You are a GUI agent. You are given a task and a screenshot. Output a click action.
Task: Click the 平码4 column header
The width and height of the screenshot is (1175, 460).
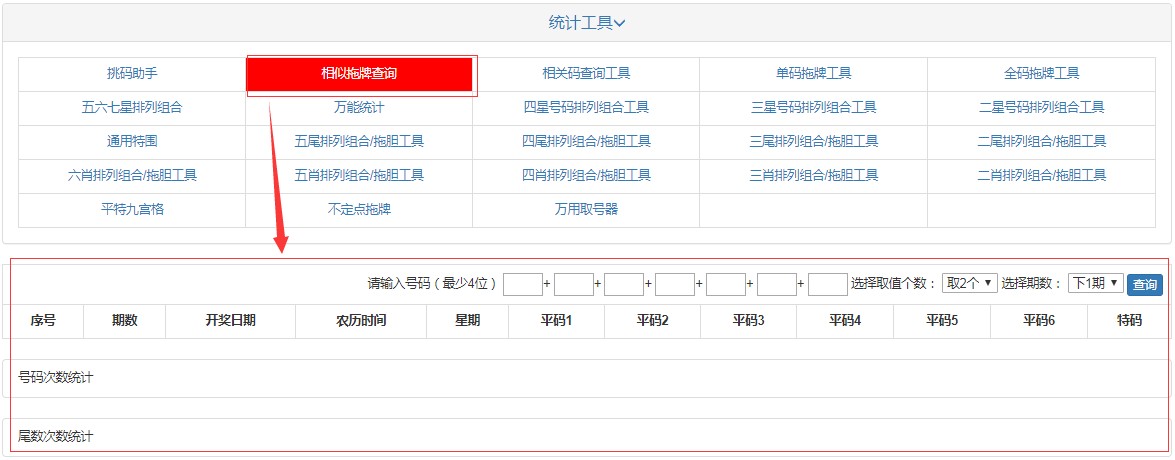[845, 321]
